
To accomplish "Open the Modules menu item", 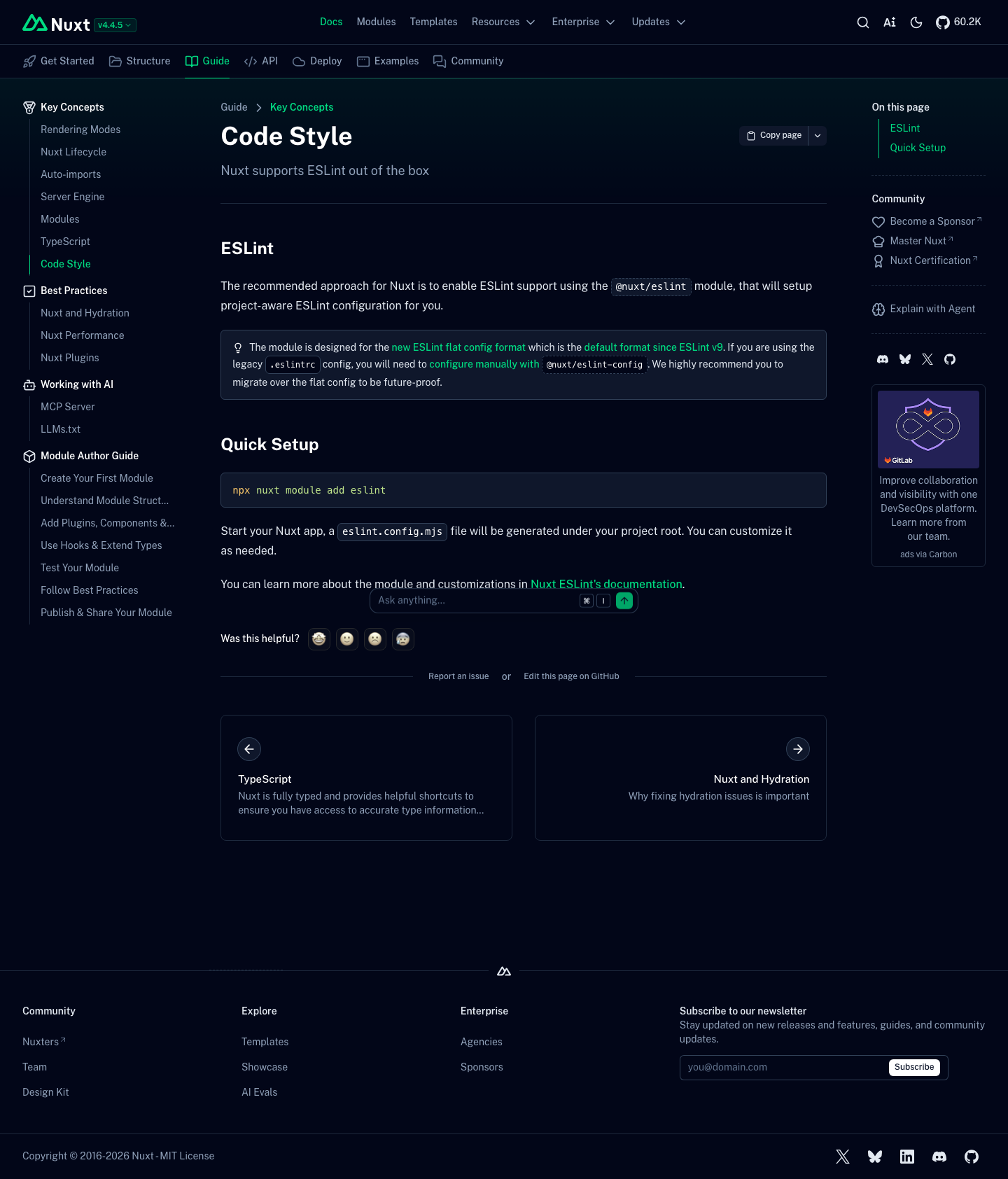I will 376,22.
